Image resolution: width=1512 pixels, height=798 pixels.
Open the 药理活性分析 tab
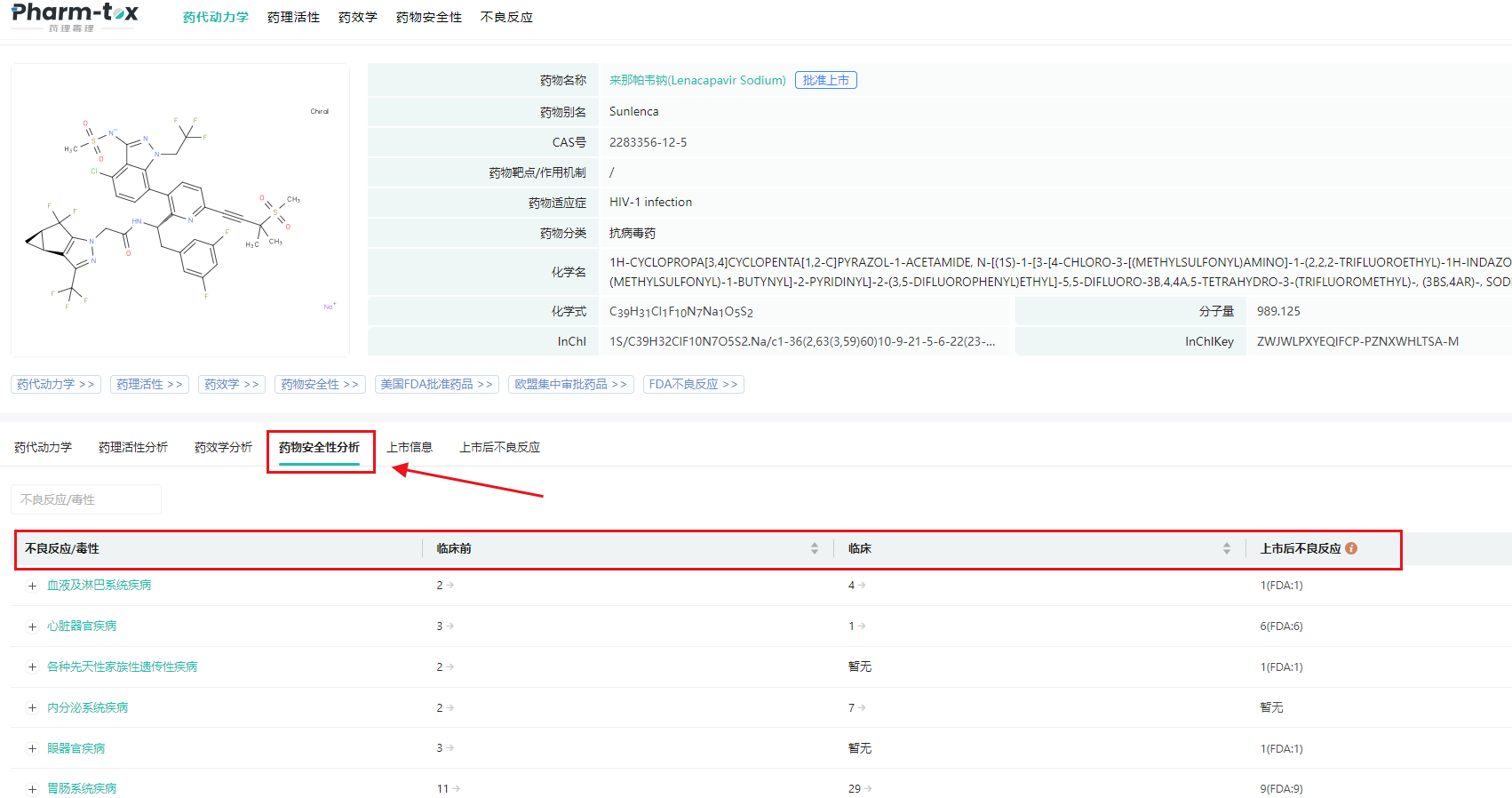coord(133,447)
